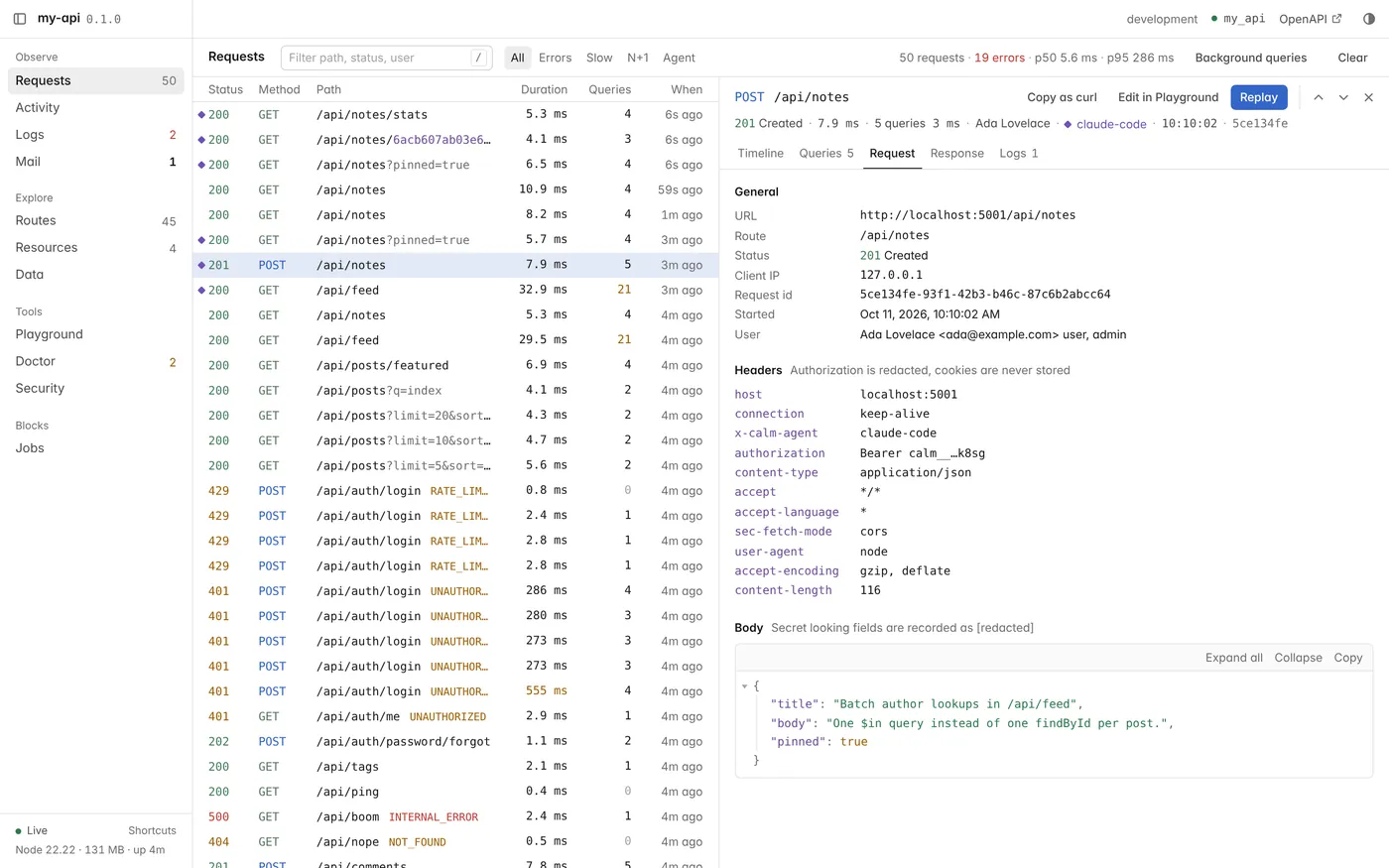1389x868 pixels.
Task: Sort by the Duration column header
Action: click(544, 89)
